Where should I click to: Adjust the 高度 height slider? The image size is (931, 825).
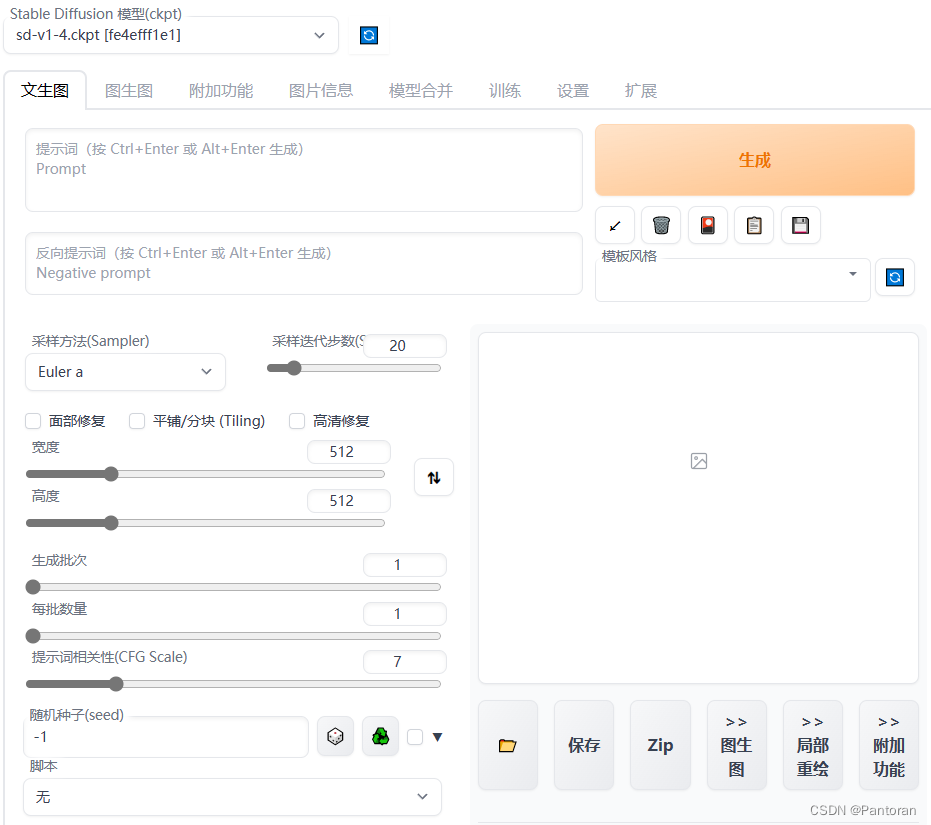point(205,523)
